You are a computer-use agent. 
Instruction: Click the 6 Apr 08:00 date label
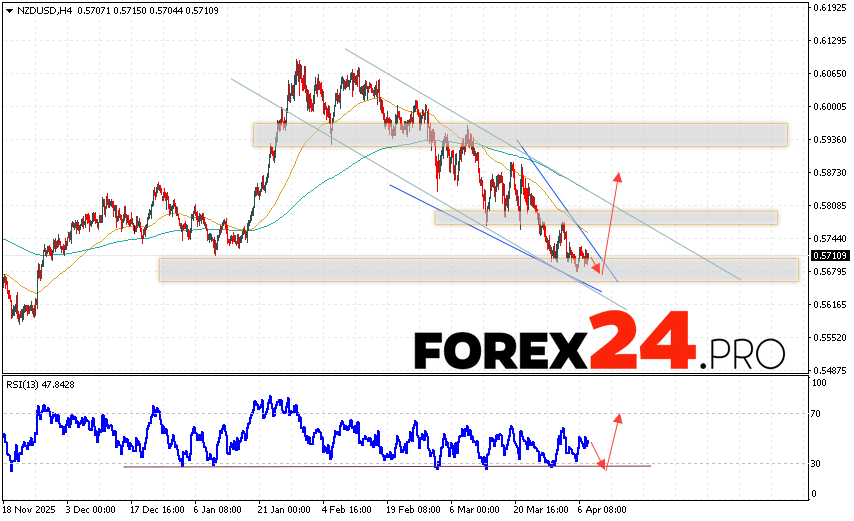pos(602,509)
